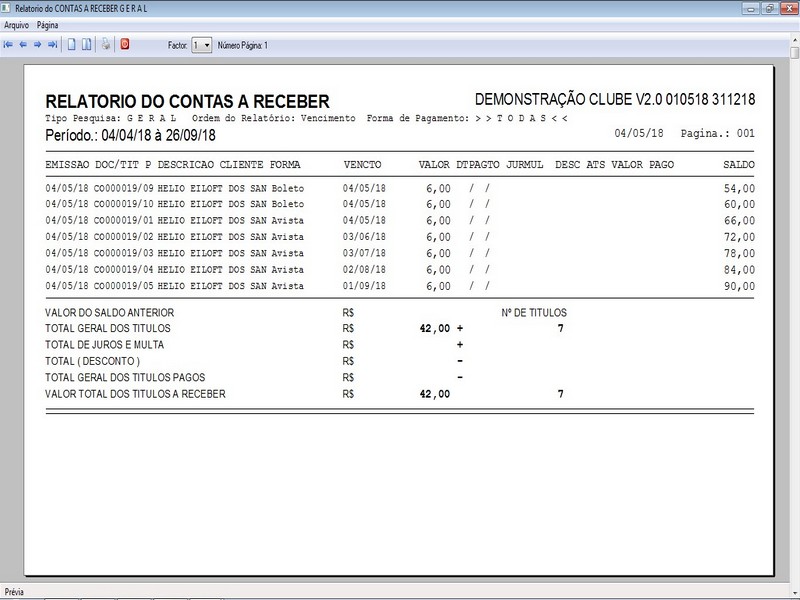Advance to the next report page
The image size is (800, 600).
(37, 45)
